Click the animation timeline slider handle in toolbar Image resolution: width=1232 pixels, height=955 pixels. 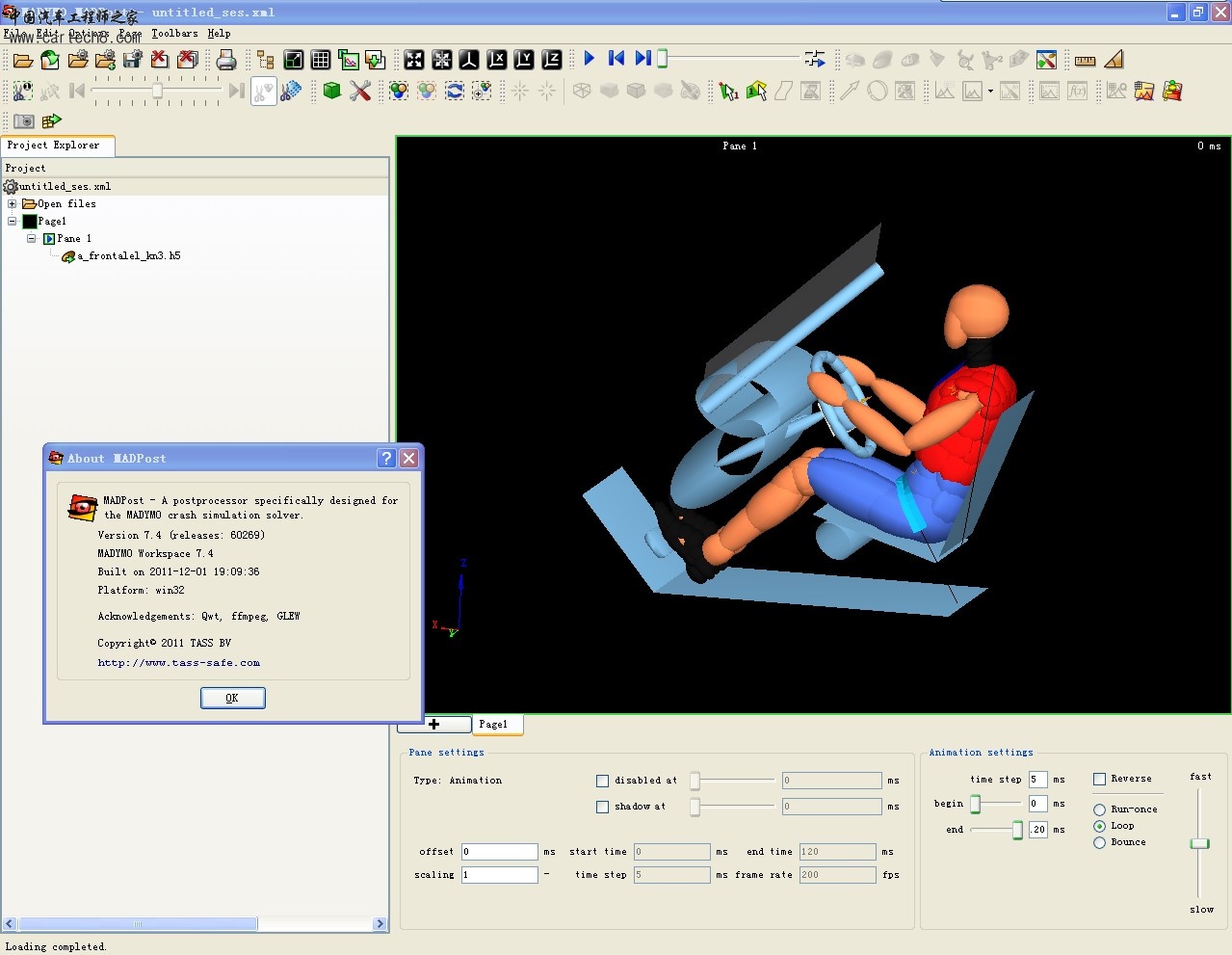[x=662, y=59]
